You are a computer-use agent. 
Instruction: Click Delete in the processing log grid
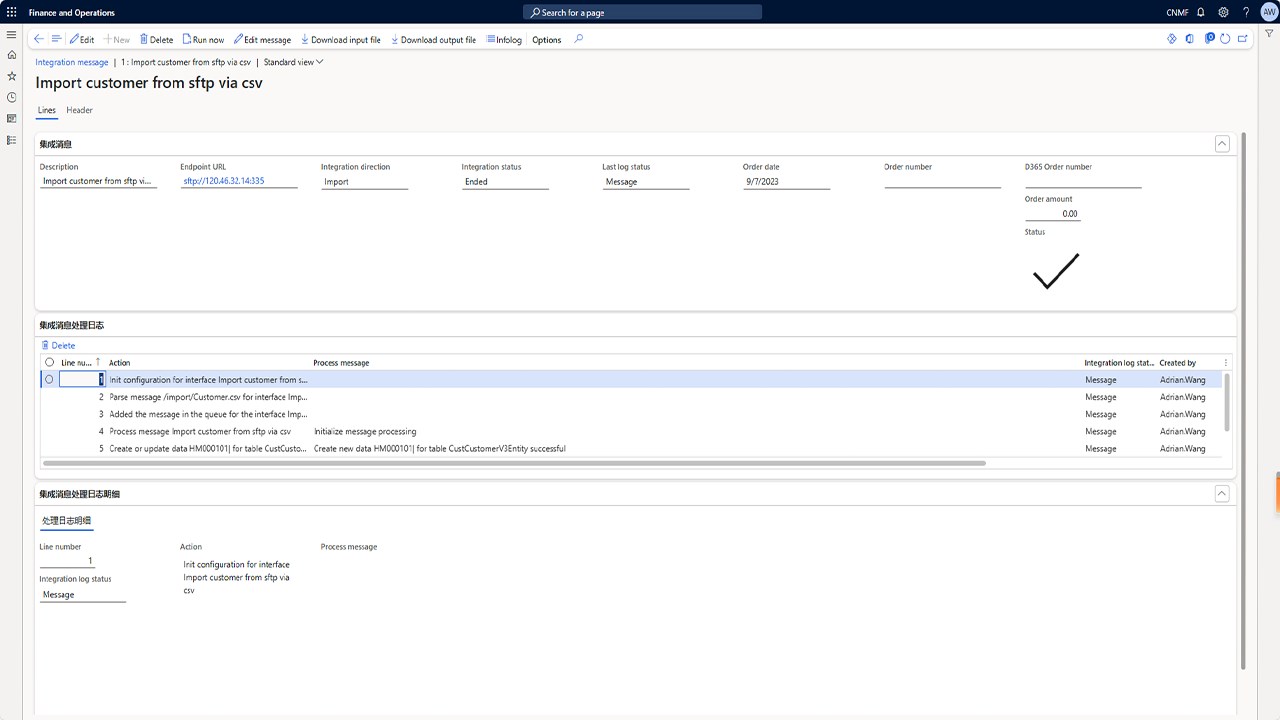(58, 345)
